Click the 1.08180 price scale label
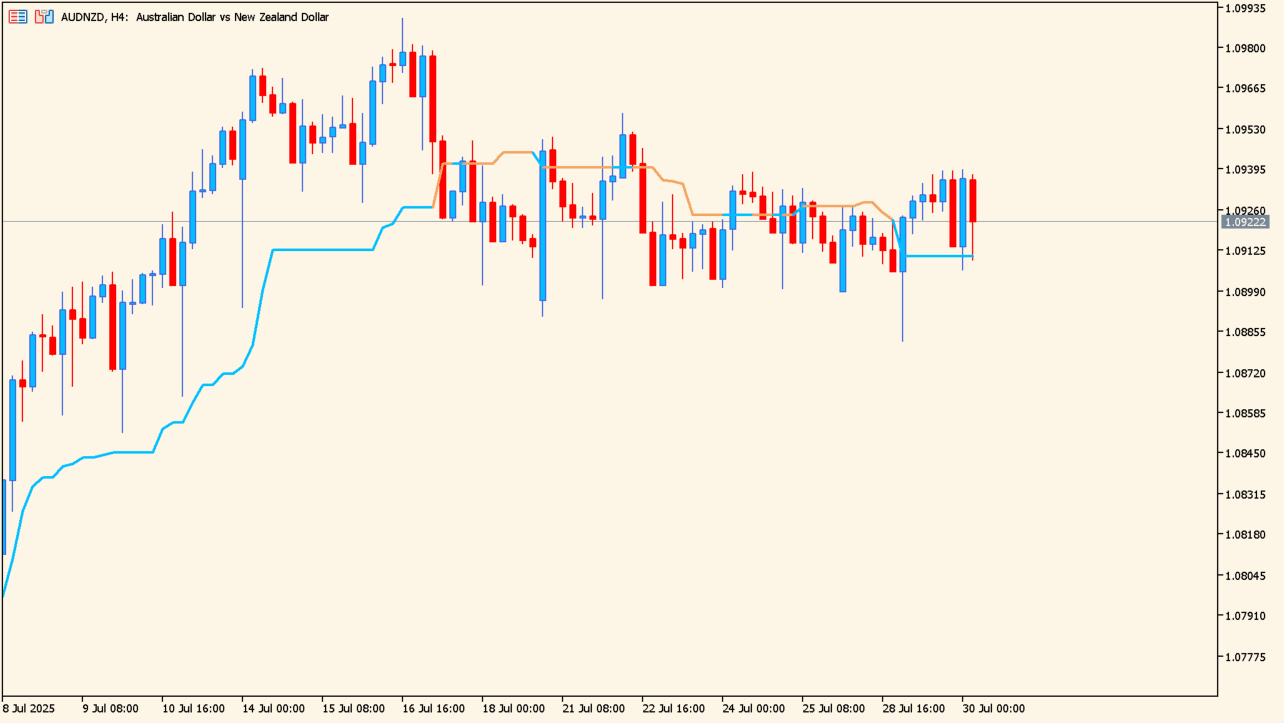This screenshot has width=1284, height=723. coord(1246,535)
